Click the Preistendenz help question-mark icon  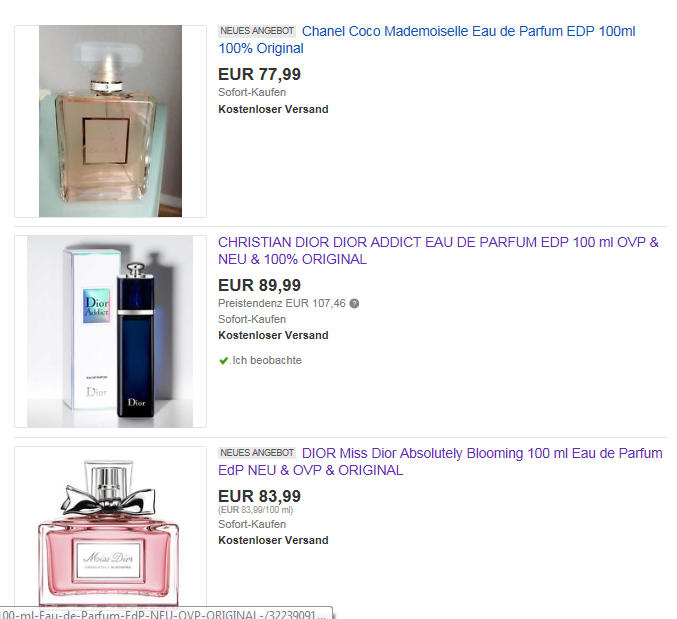(354, 303)
